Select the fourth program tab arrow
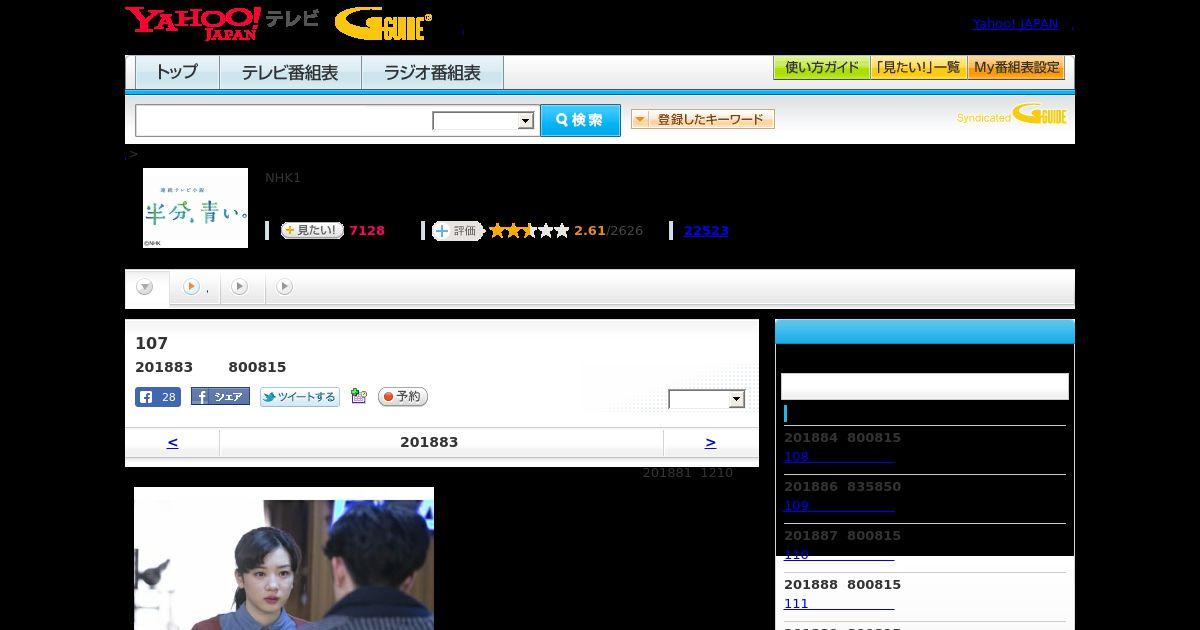Viewport: 1200px width, 630px height. (x=285, y=287)
